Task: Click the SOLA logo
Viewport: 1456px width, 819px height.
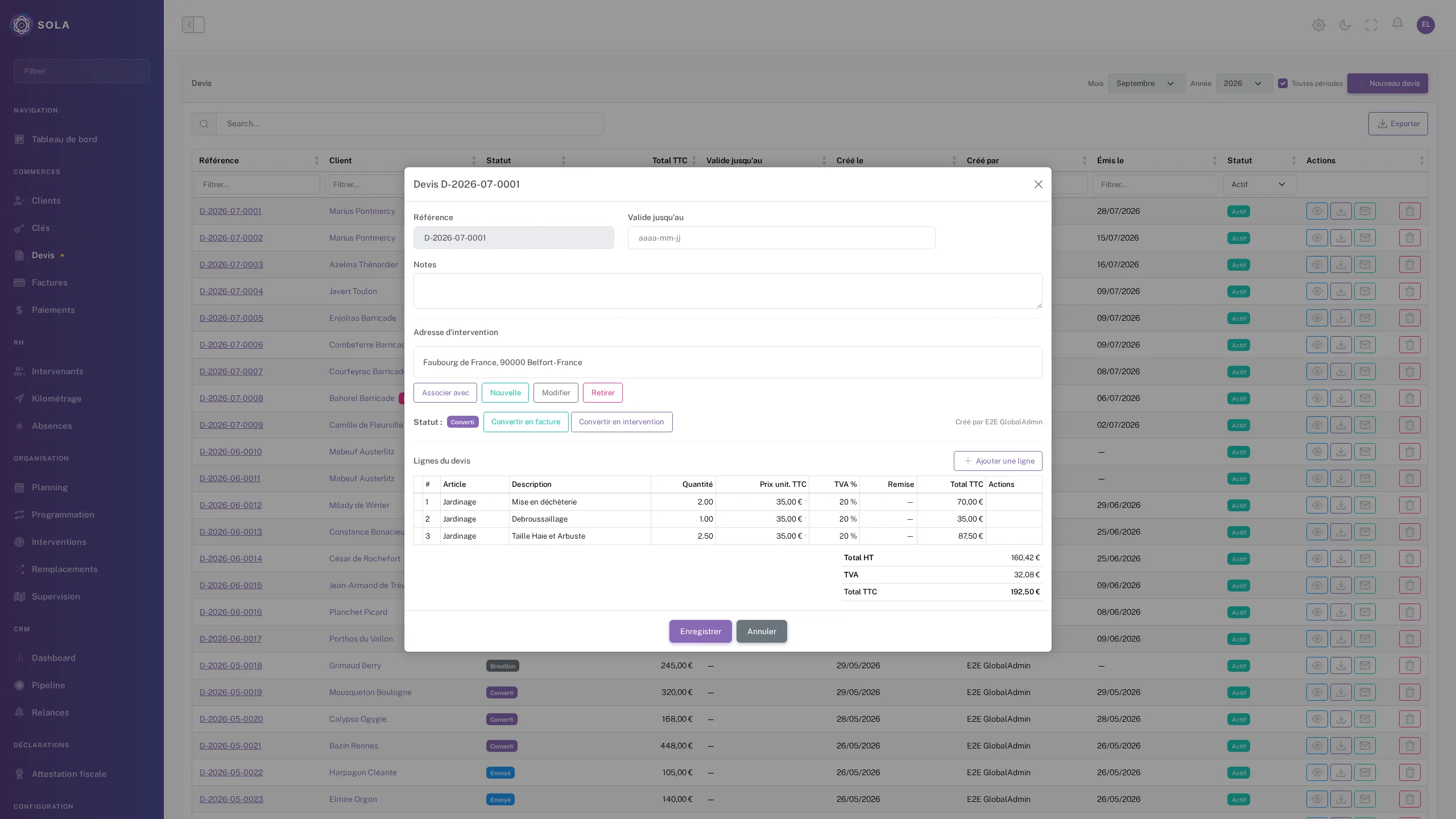Action: coord(40,24)
